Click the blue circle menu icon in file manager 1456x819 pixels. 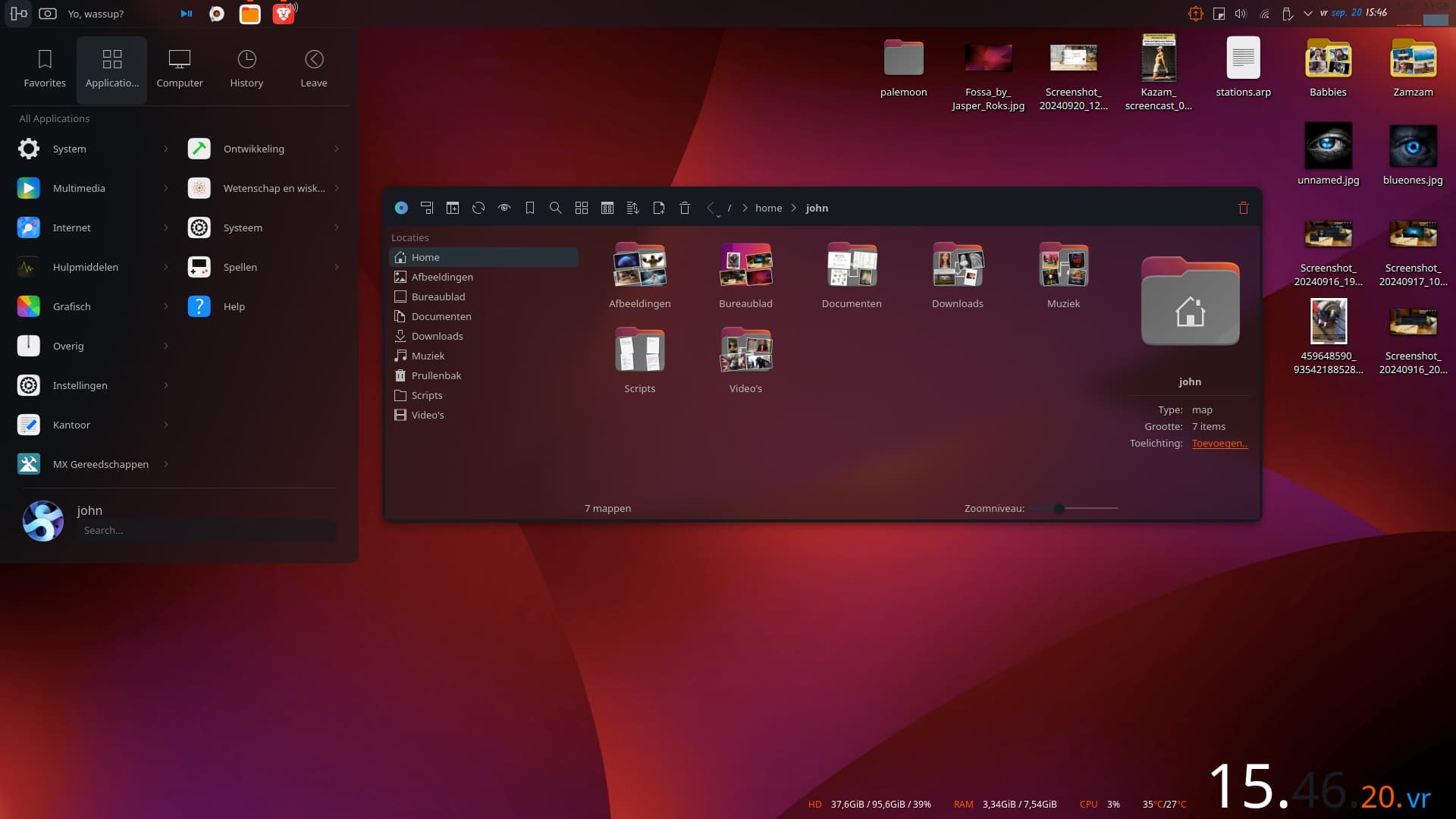(x=401, y=208)
